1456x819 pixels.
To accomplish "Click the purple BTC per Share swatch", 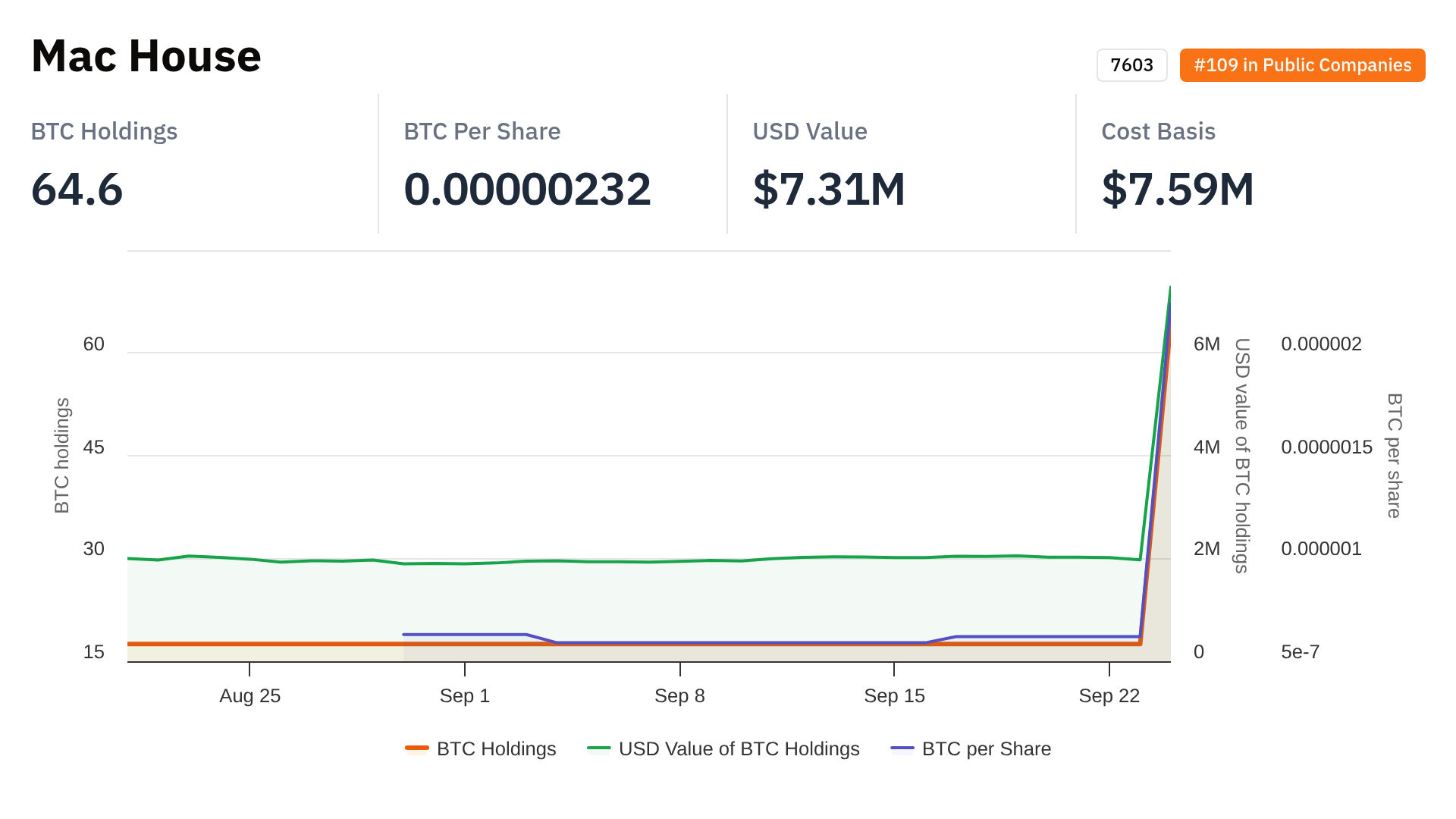I will (x=902, y=749).
